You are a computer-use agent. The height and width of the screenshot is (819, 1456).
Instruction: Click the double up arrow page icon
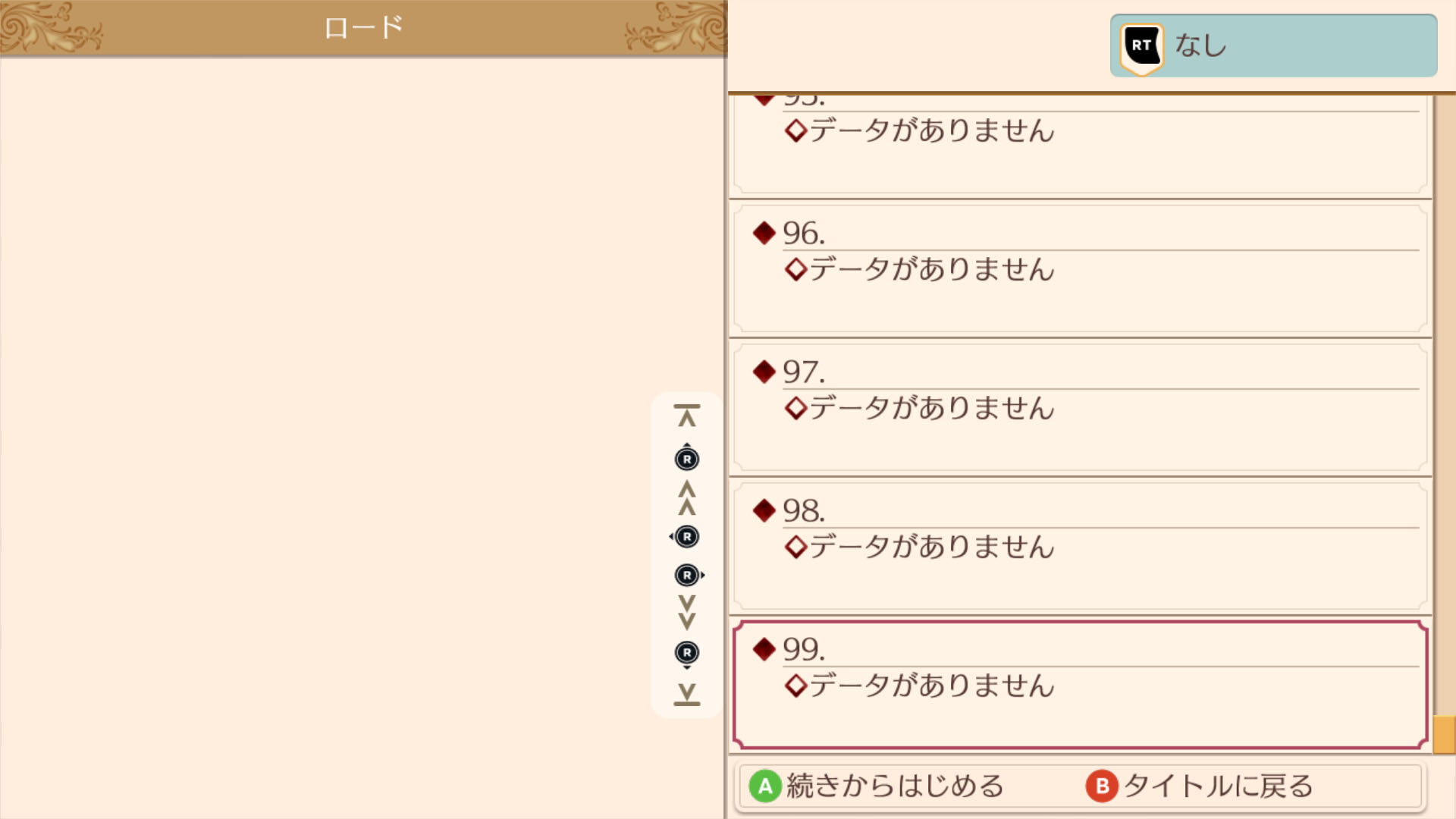pos(687,497)
